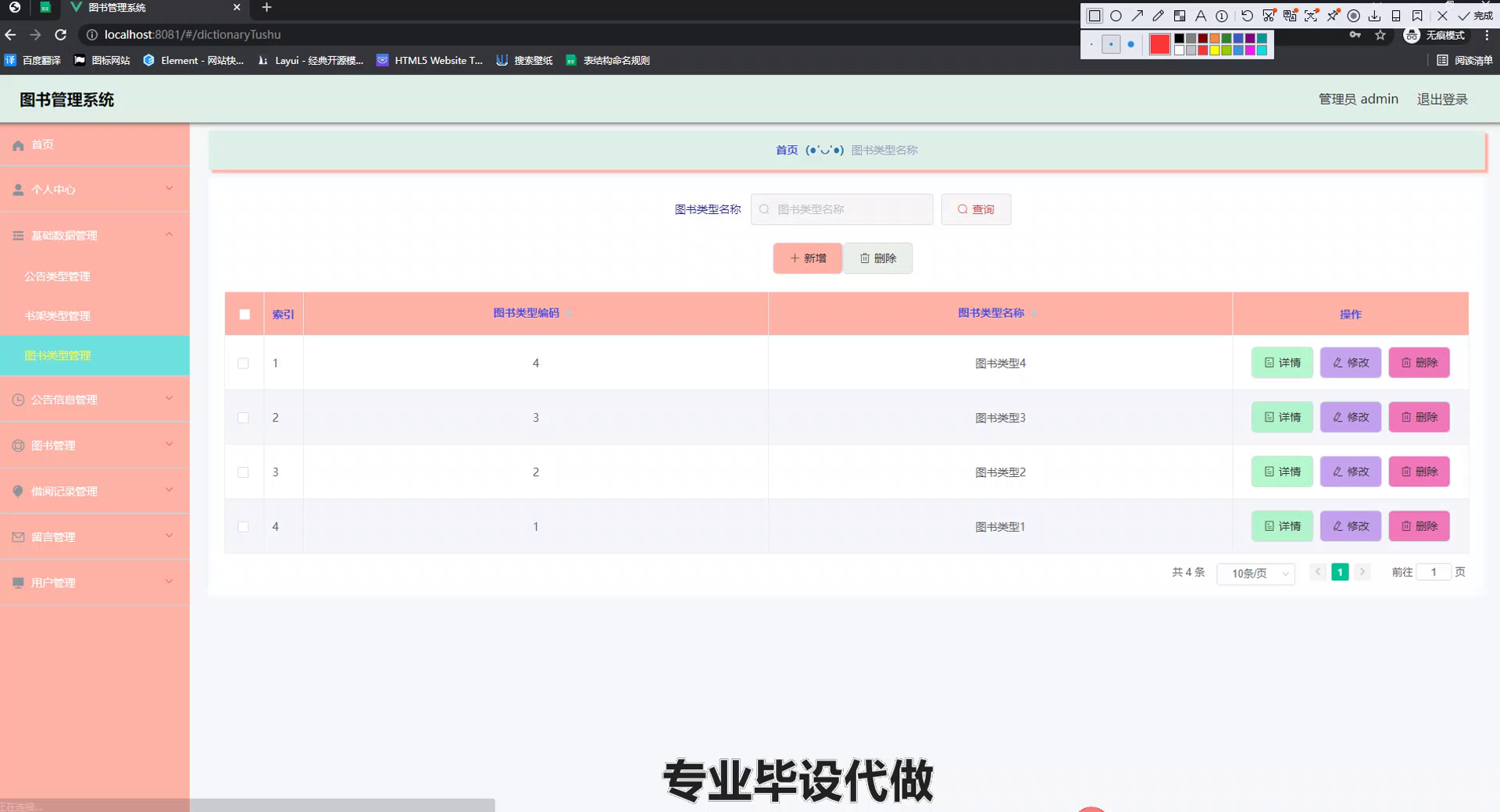
Task: Expand the 公告信息管理 menu
Action: 95,399
